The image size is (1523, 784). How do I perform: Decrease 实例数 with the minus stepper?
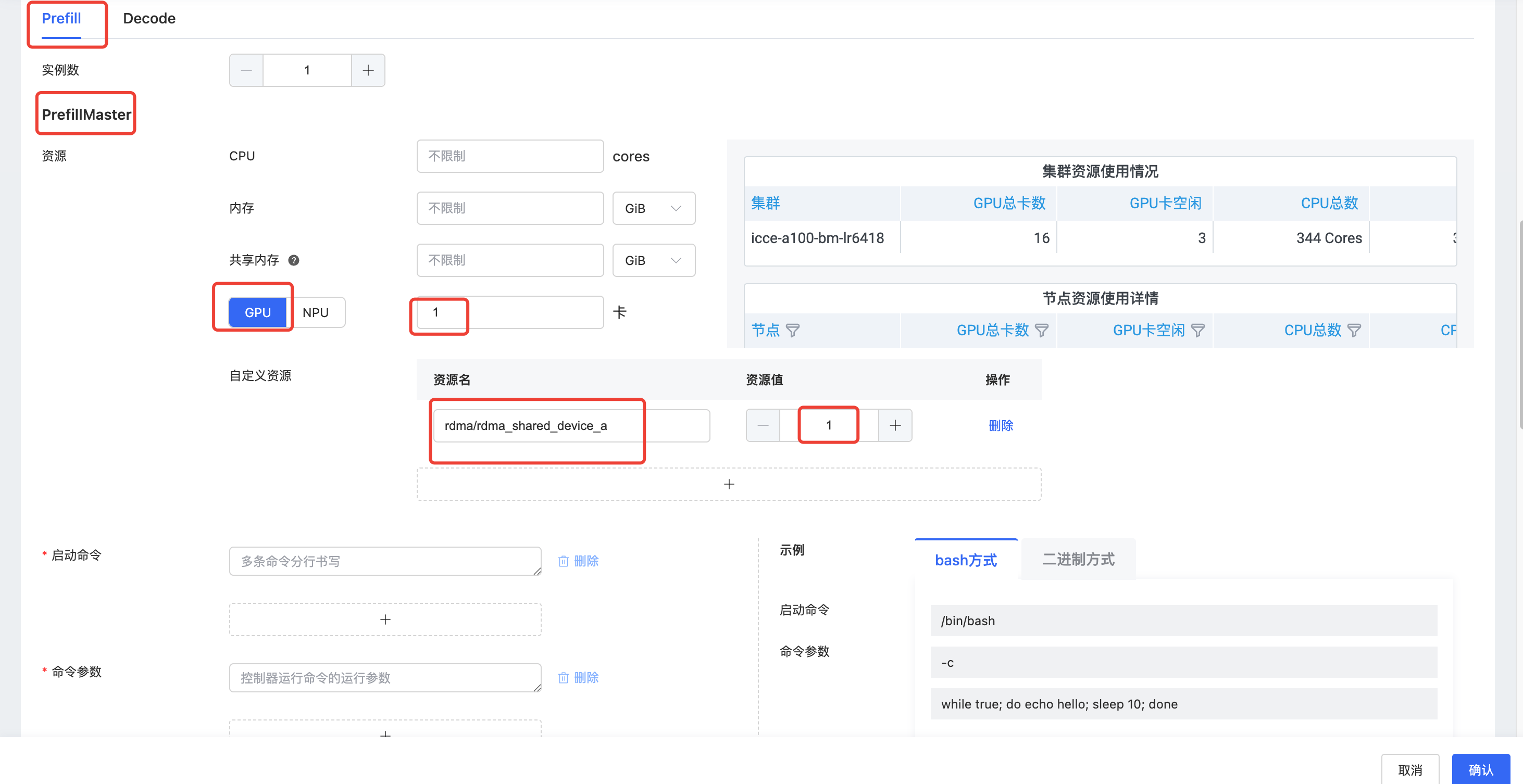click(246, 70)
